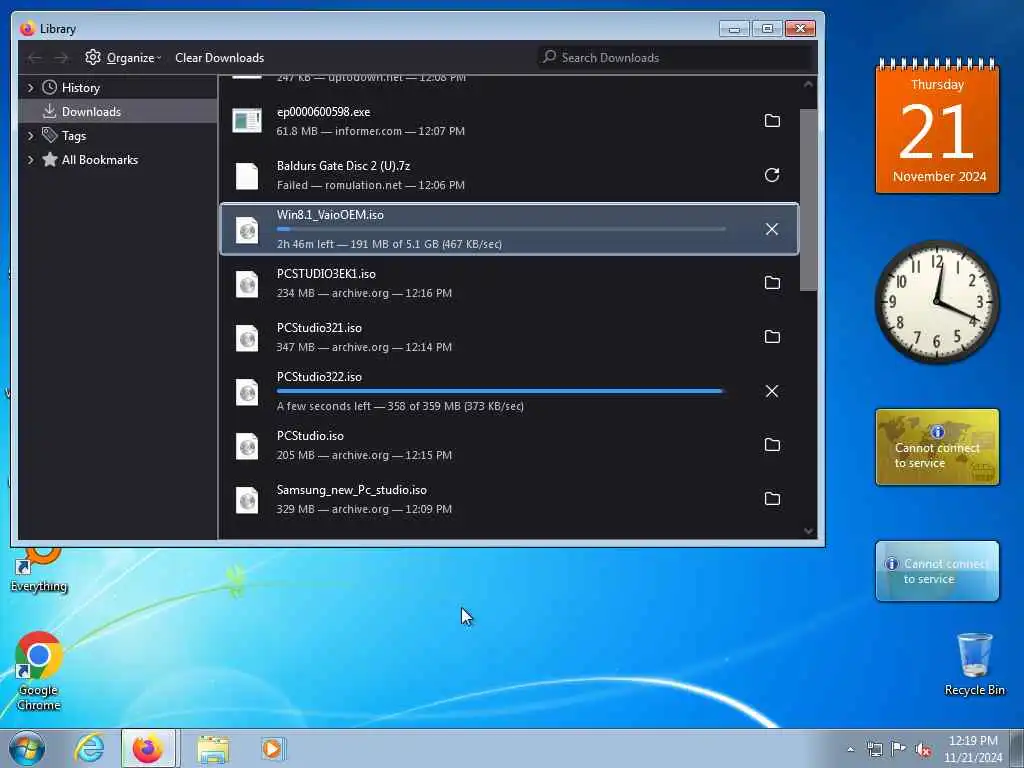
Task: Click the scroll up arrow of downloads list
Action: pos(808,84)
